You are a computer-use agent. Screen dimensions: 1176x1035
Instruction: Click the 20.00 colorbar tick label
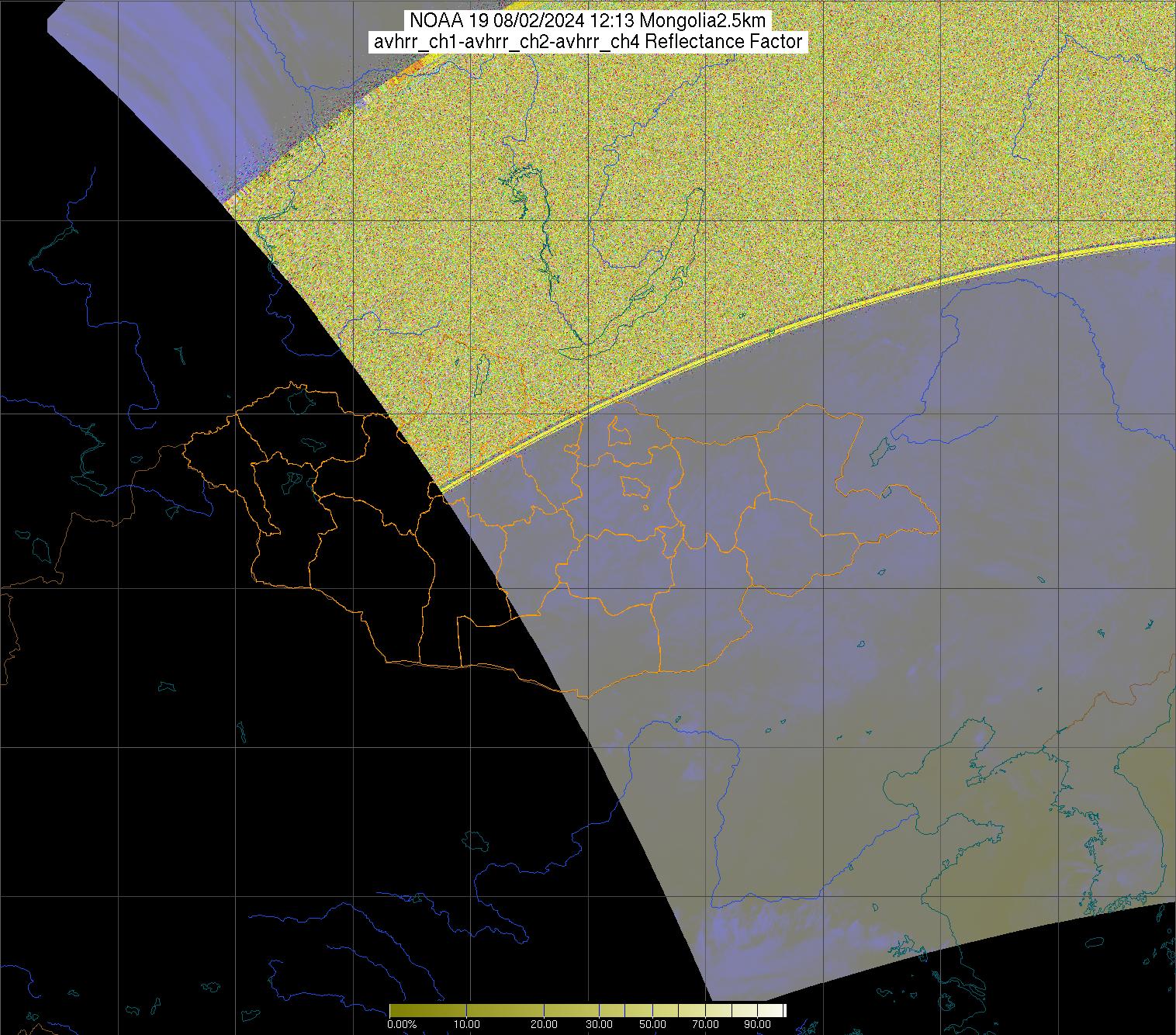click(x=545, y=1023)
